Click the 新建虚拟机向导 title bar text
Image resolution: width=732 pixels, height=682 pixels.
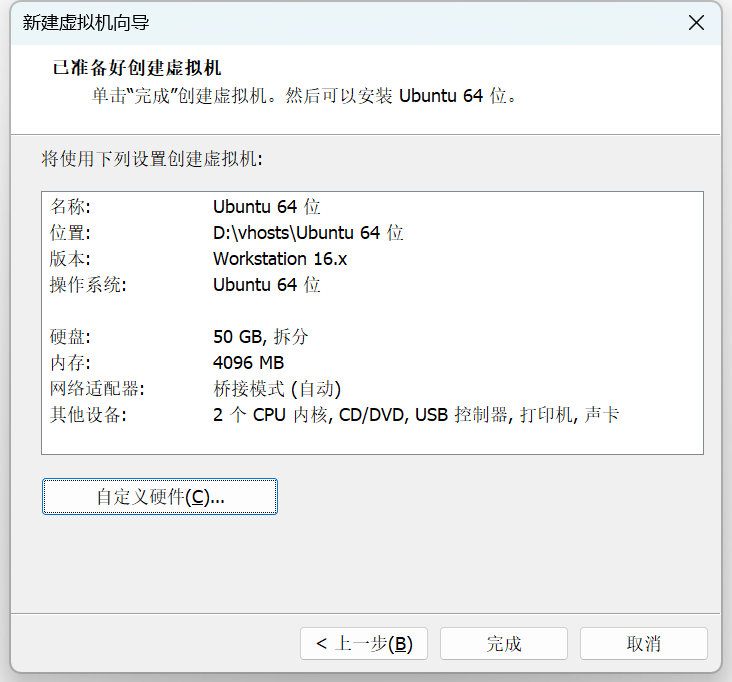(x=86, y=22)
